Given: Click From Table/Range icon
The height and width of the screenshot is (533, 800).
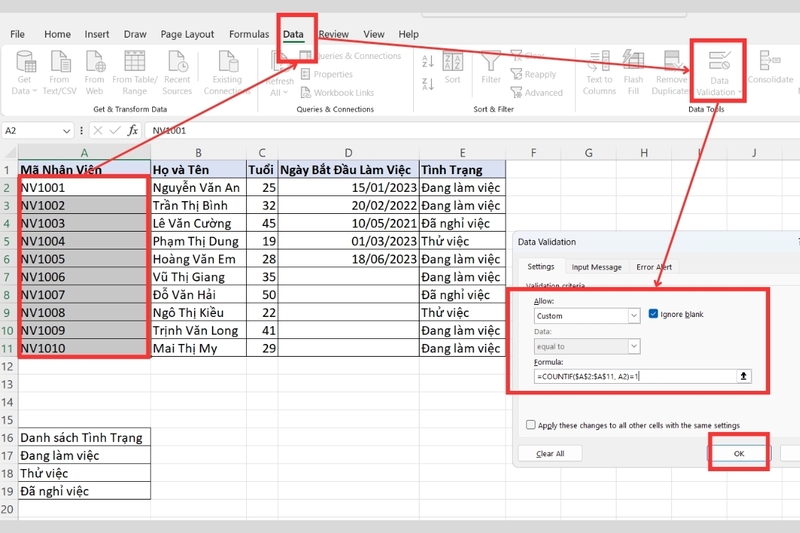Looking at the screenshot, I should pyautogui.click(x=135, y=73).
